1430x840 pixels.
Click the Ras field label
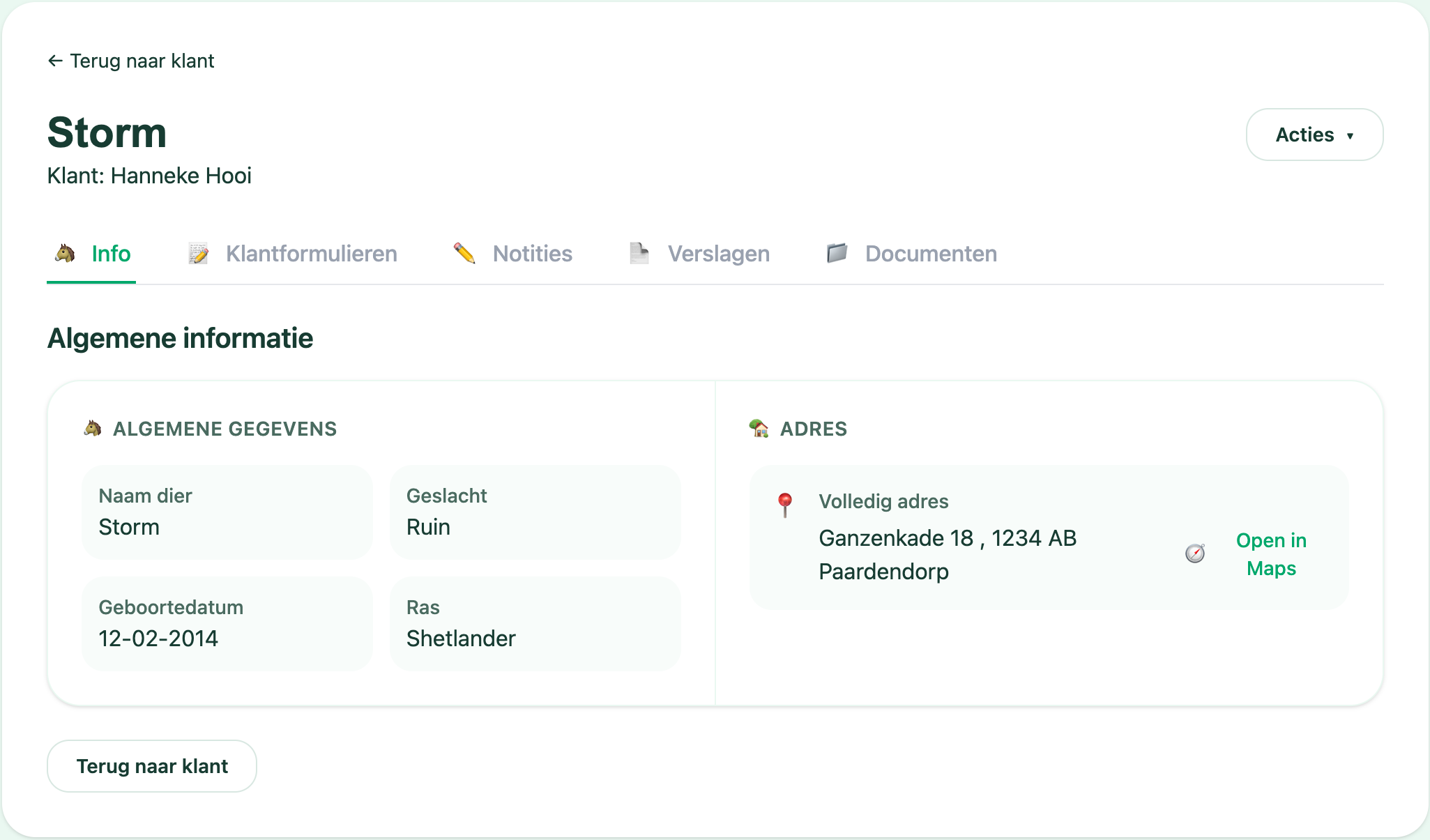tap(423, 607)
